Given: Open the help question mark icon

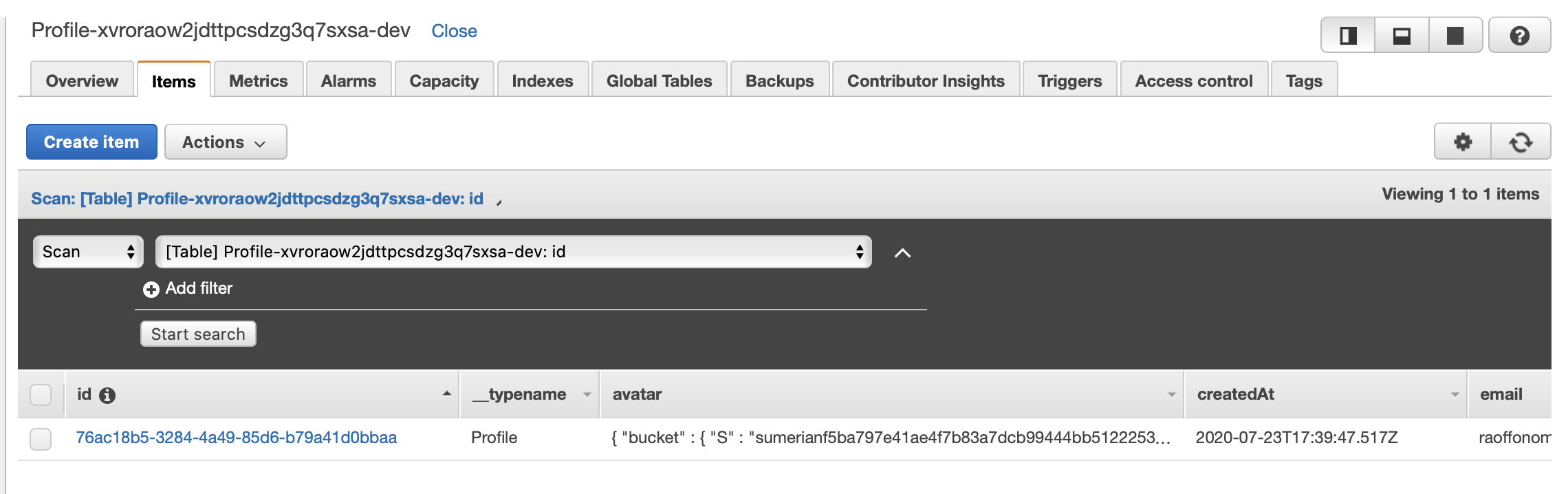Looking at the screenshot, I should tap(1519, 35).
